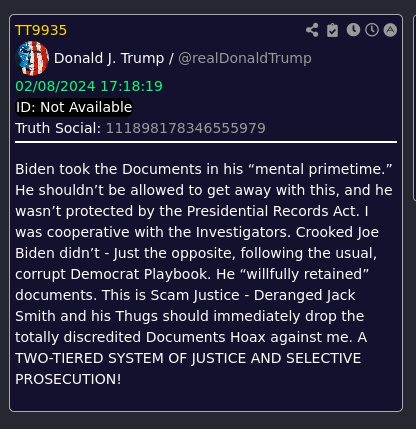Click the clipboard checkmark icon
Screen dimensions: 416x429
click(x=332, y=30)
